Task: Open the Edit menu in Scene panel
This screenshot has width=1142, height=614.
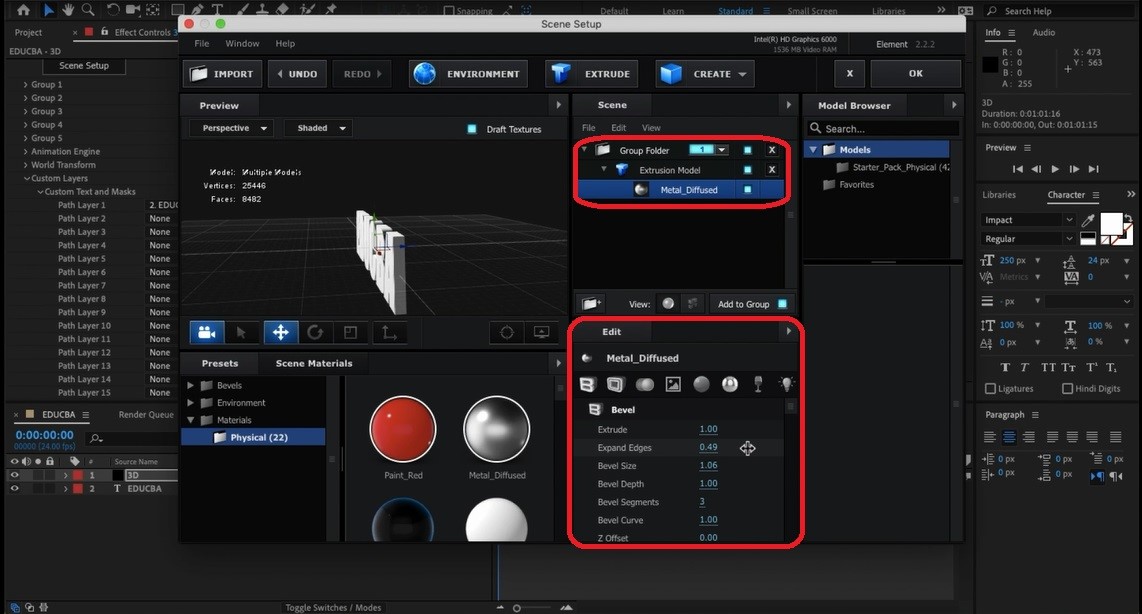Action: coord(618,127)
